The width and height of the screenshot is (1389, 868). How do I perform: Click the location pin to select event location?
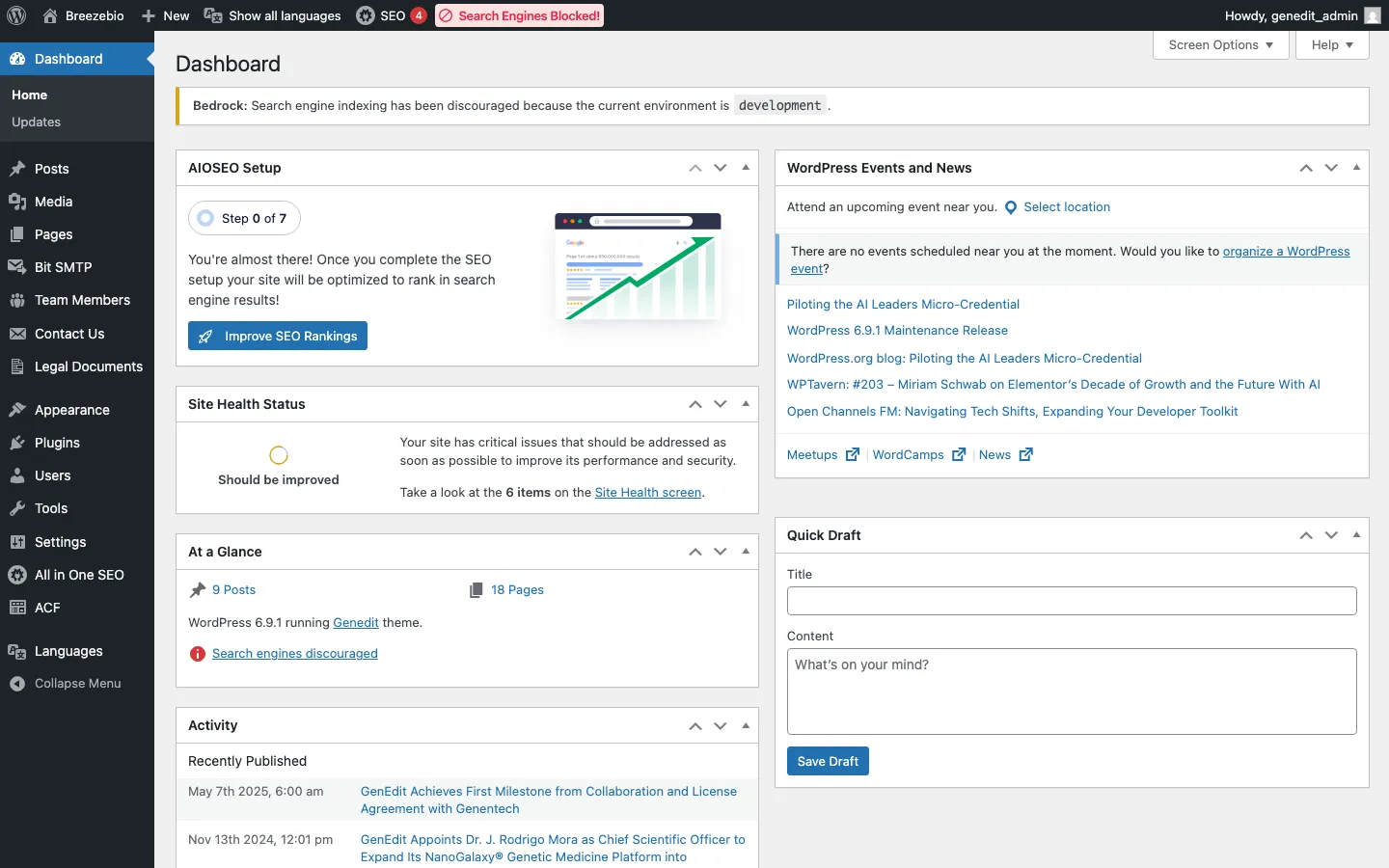pos(1010,207)
